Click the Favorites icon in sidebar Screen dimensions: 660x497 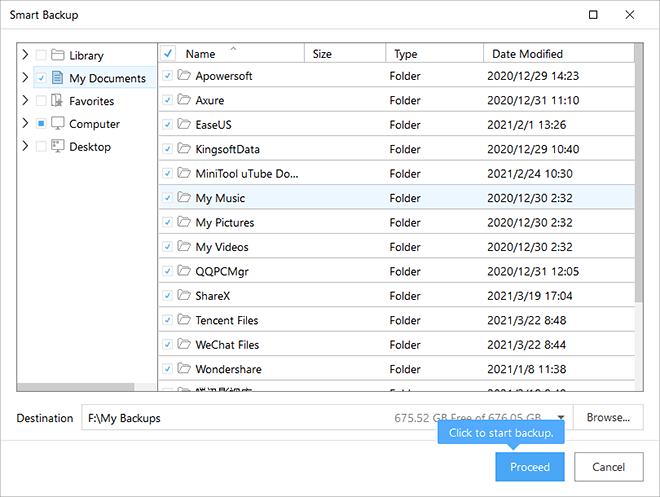[58, 101]
